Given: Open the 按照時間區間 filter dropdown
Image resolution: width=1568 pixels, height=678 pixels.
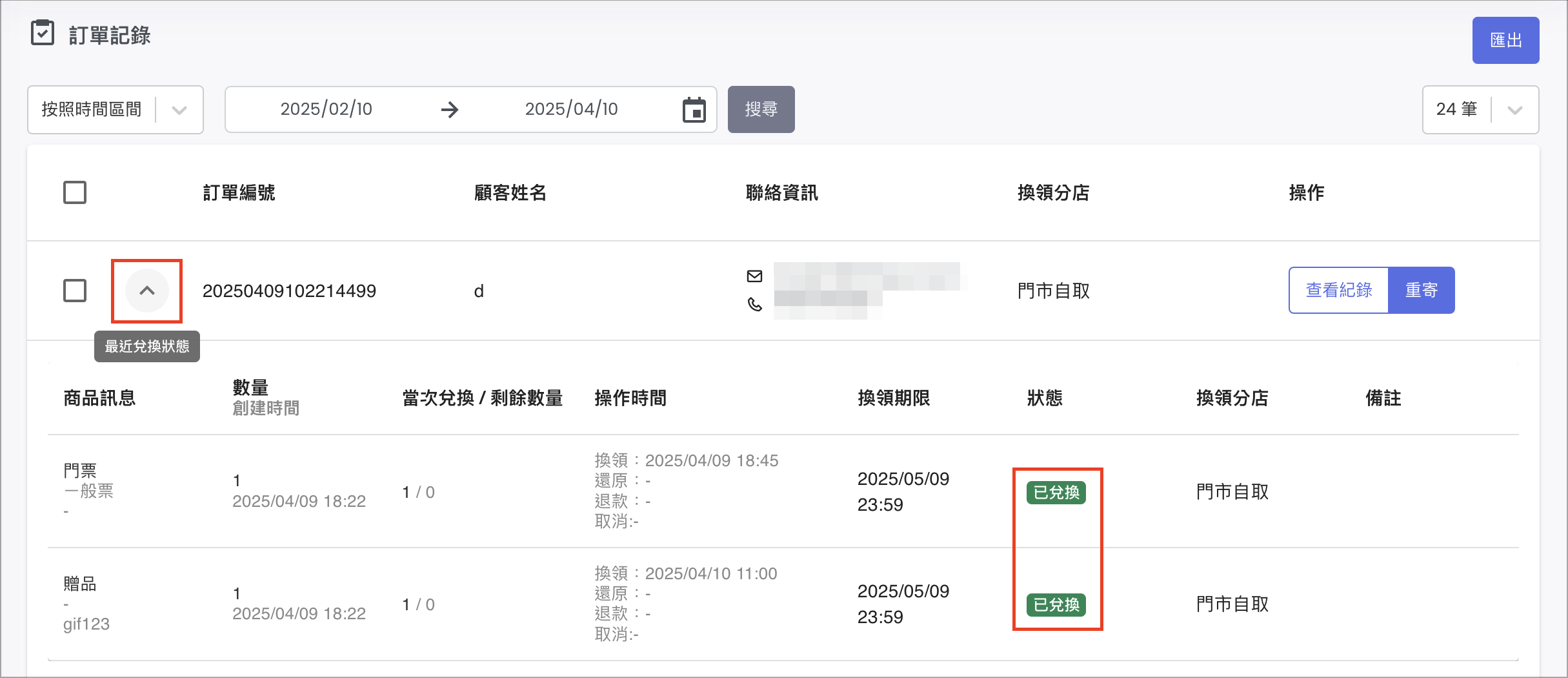Looking at the screenshot, I should 116,110.
